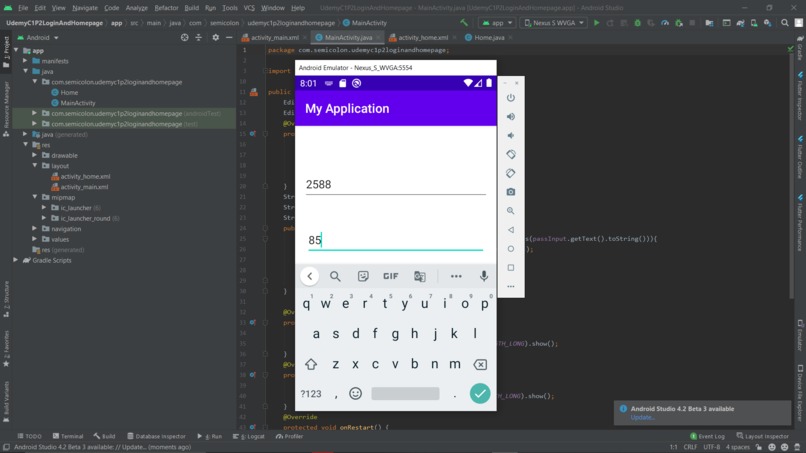The width and height of the screenshot is (806, 453).
Task: Expand the manifests folder
Action: [x=25, y=61]
